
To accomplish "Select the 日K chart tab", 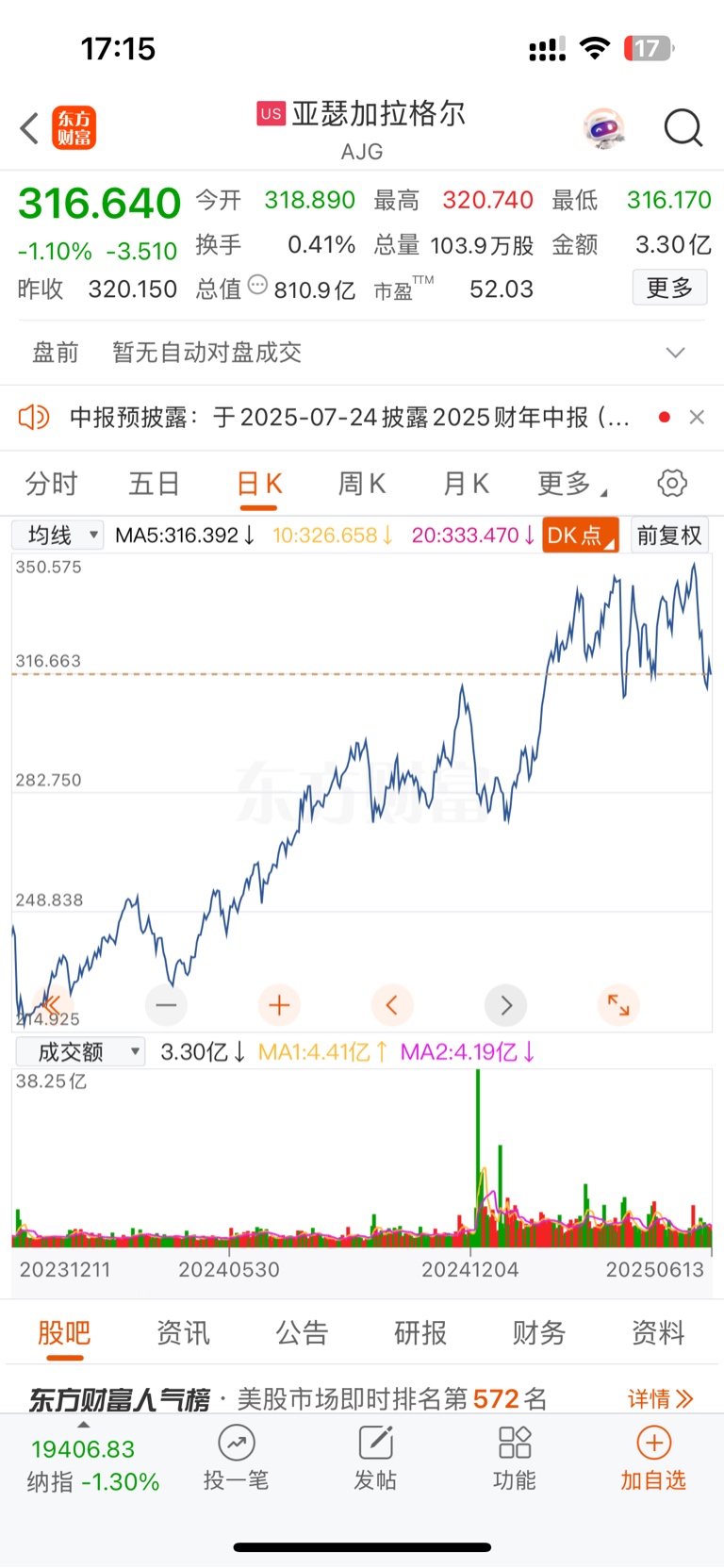I will pyautogui.click(x=259, y=484).
